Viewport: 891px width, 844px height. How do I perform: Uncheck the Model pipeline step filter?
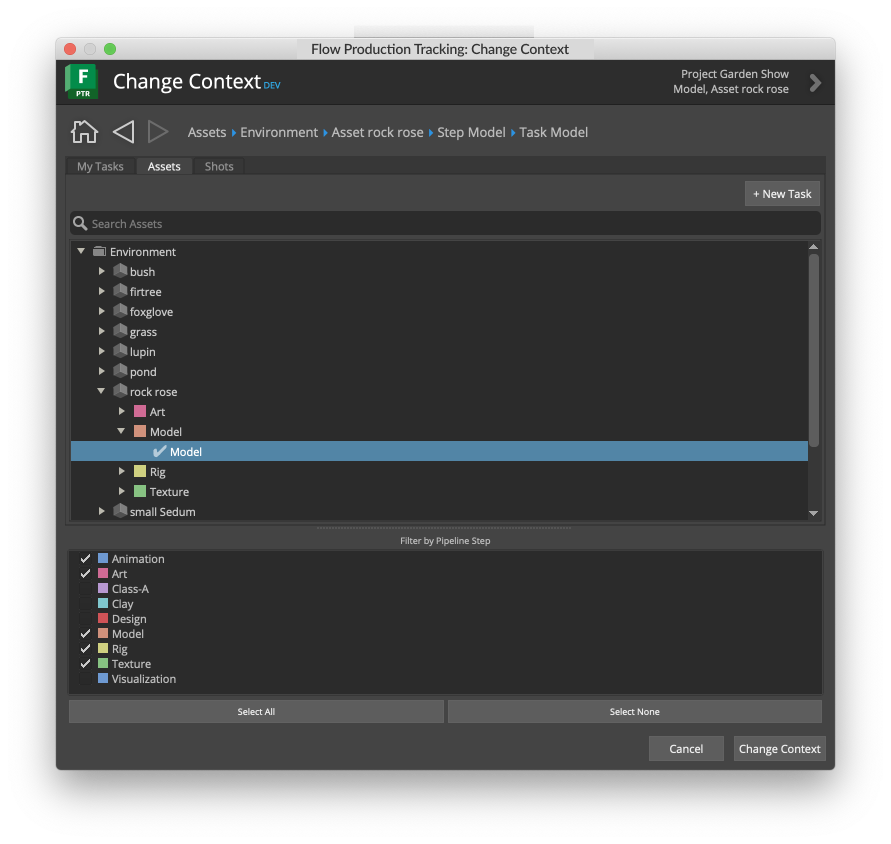(x=85, y=634)
